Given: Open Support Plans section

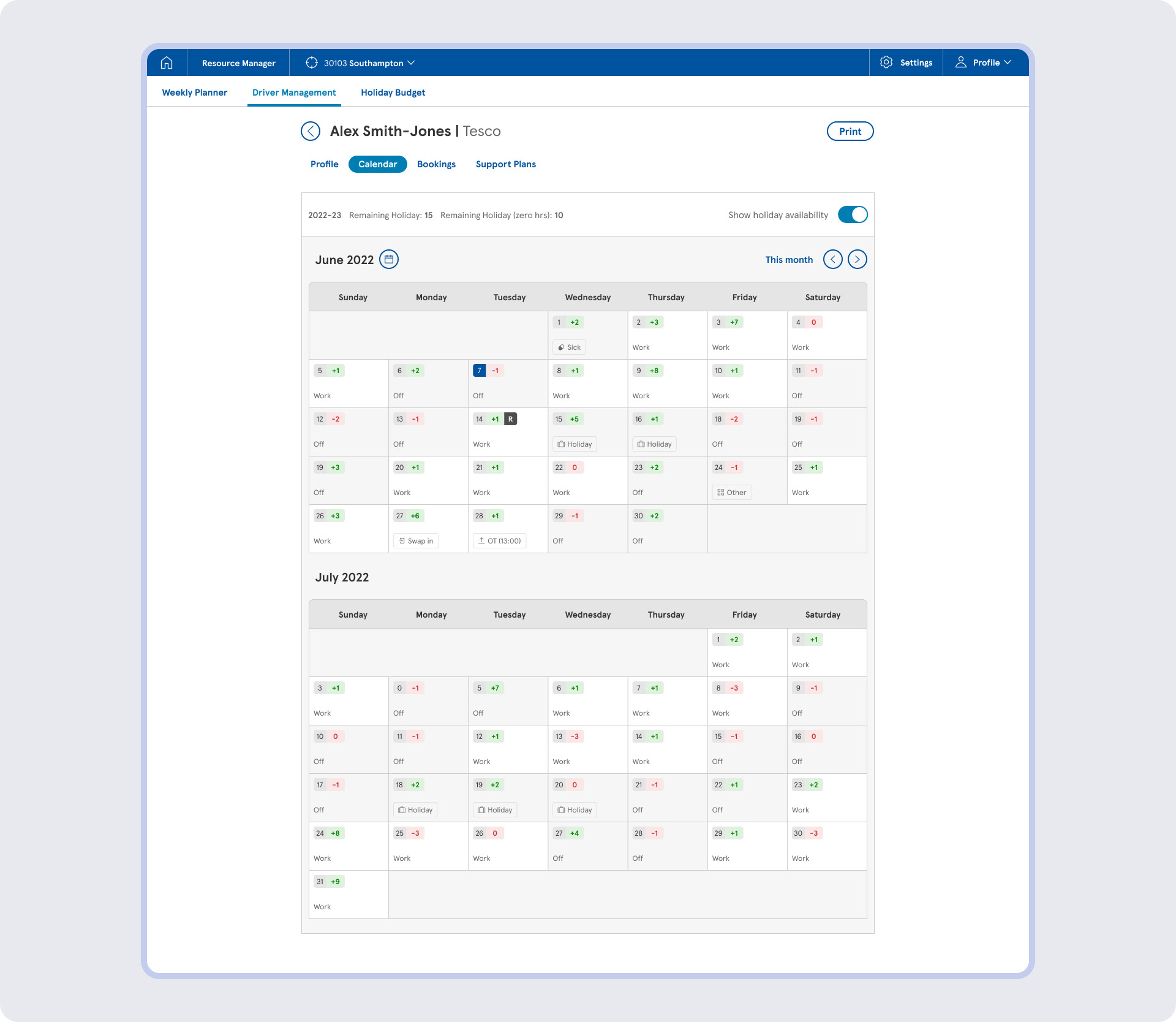Looking at the screenshot, I should pyautogui.click(x=506, y=164).
